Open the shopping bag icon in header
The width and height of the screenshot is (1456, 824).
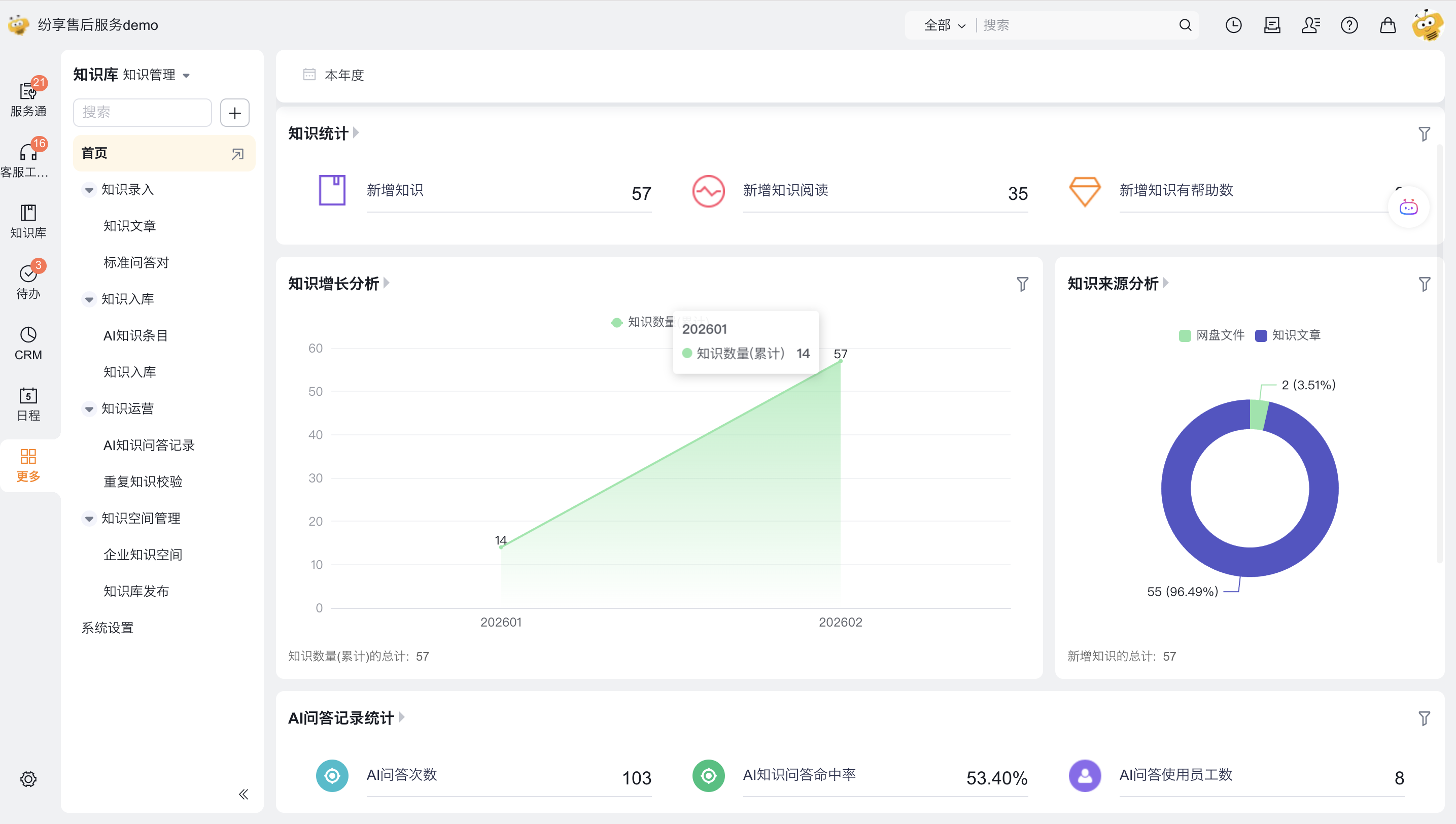(1388, 25)
